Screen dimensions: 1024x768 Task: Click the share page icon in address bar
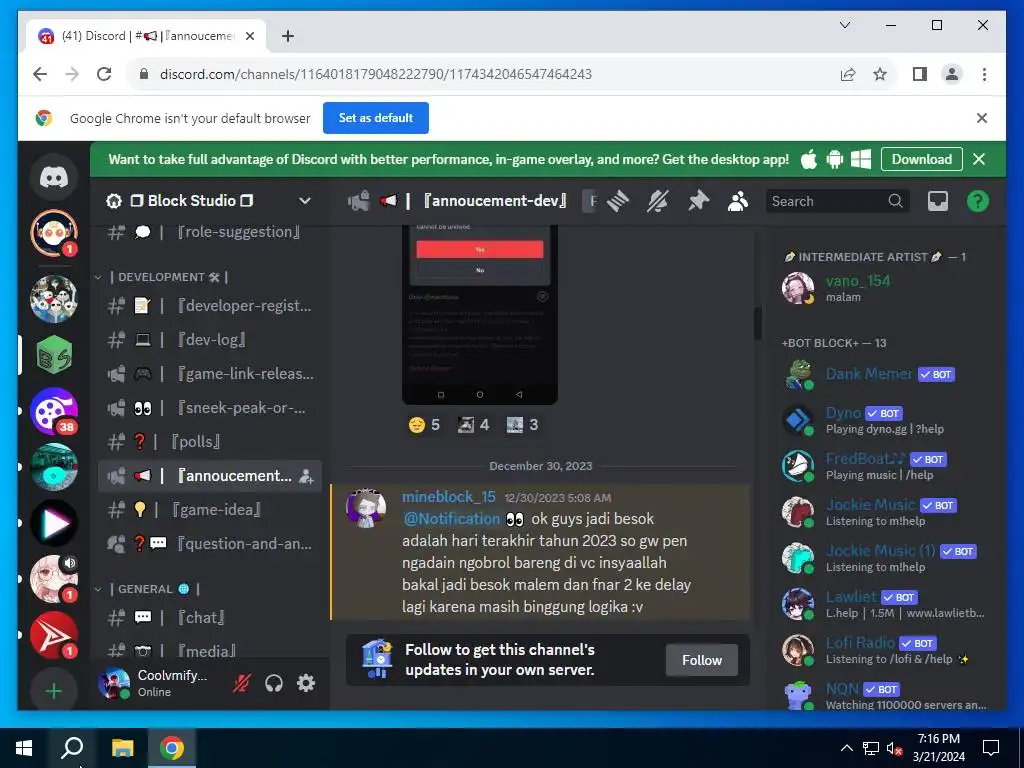pyautogui.click(x=848, y=74)
